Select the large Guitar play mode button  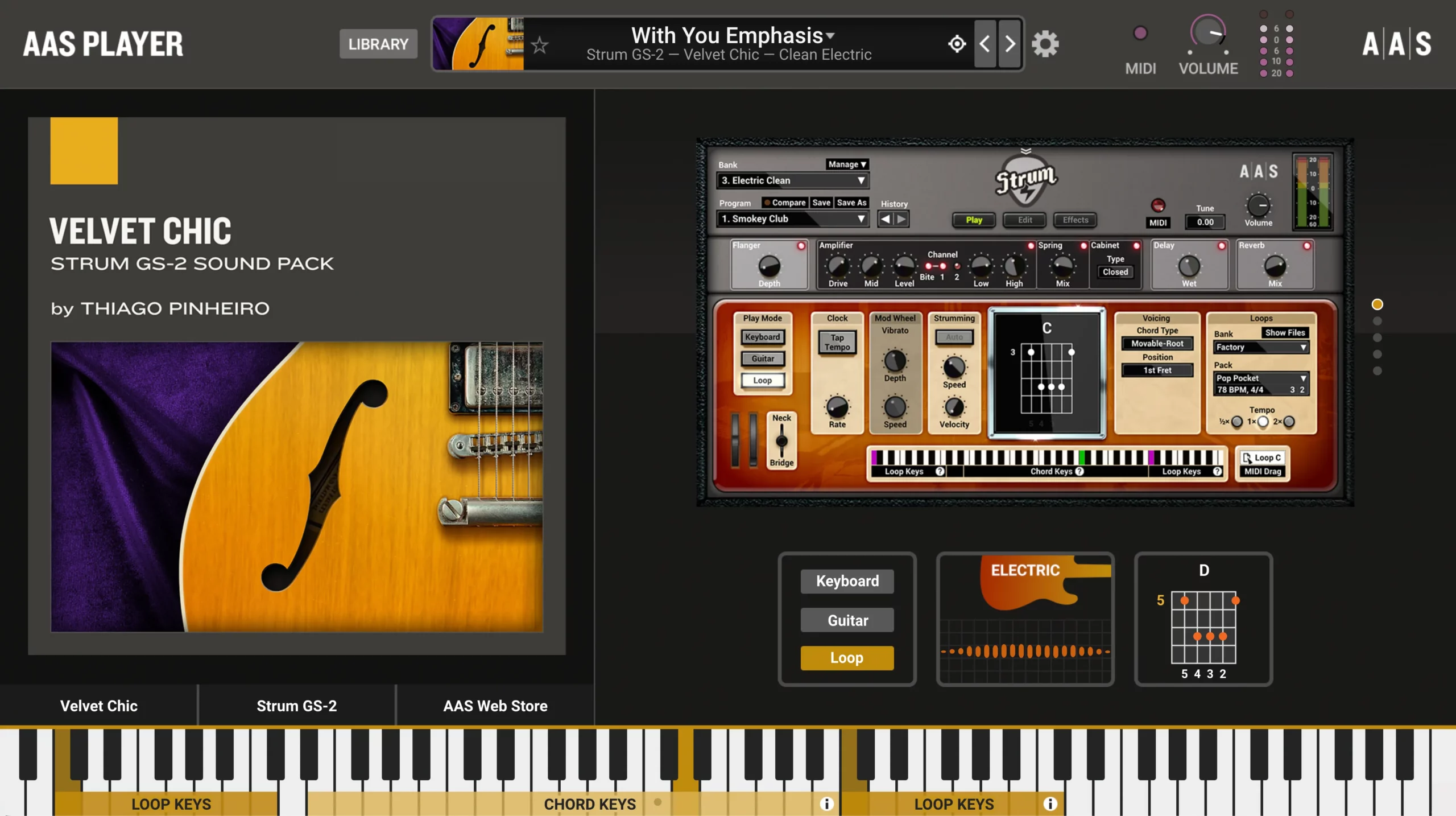(x=847, y=620)
